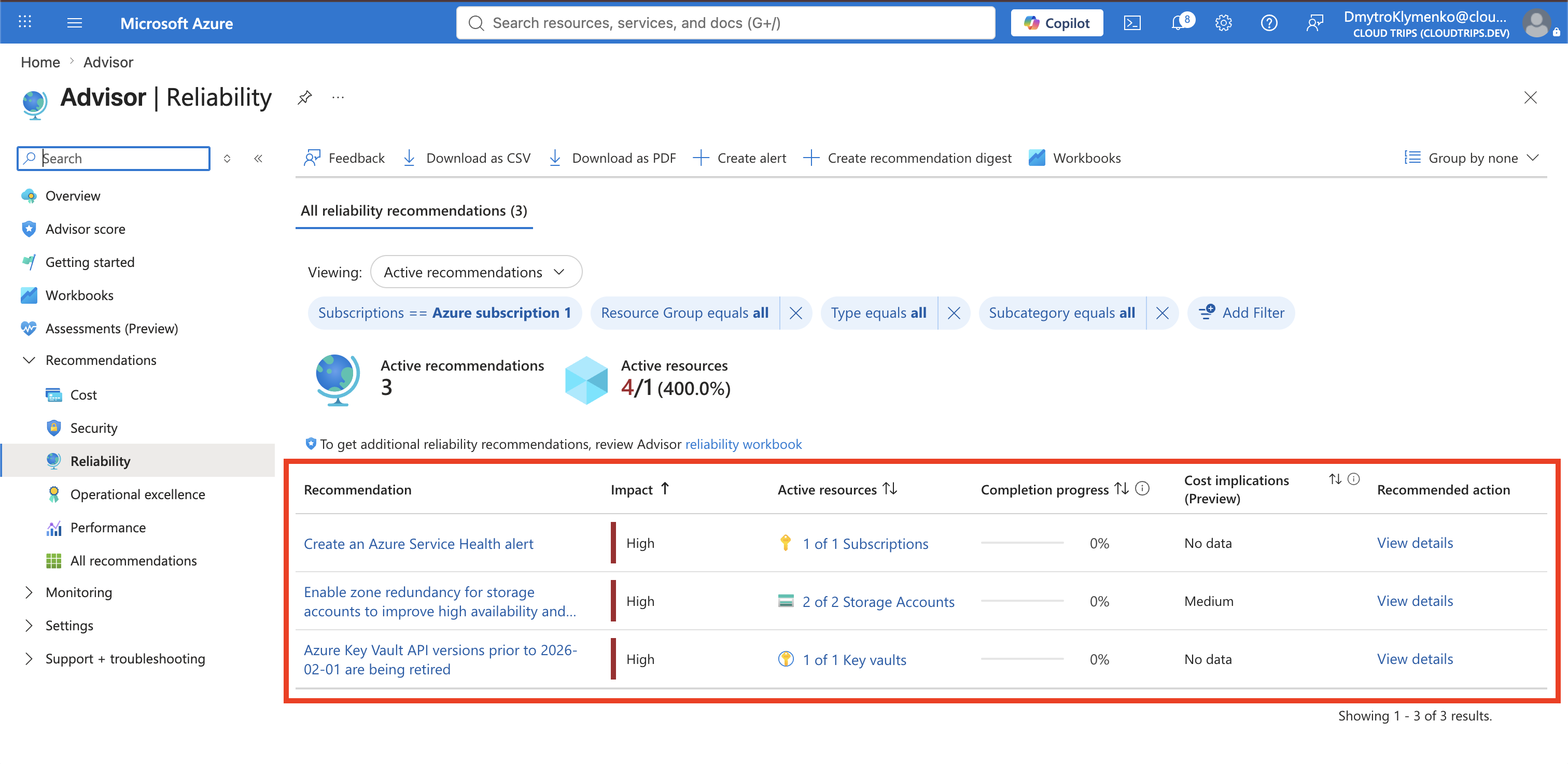
Task: Open Overview in the sidebar
Action: (x=73, y=196)
